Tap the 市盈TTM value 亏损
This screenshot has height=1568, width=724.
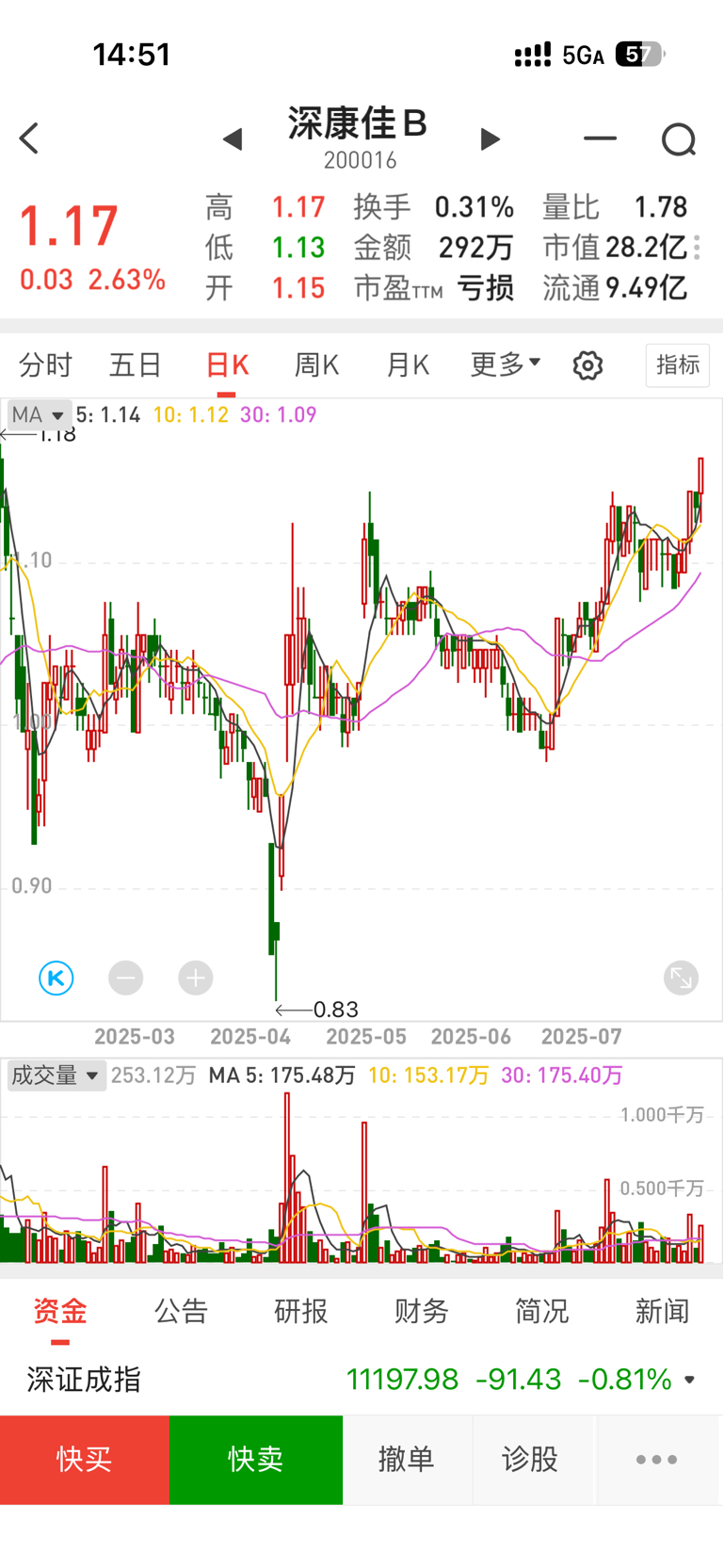[x=486, y=288]
